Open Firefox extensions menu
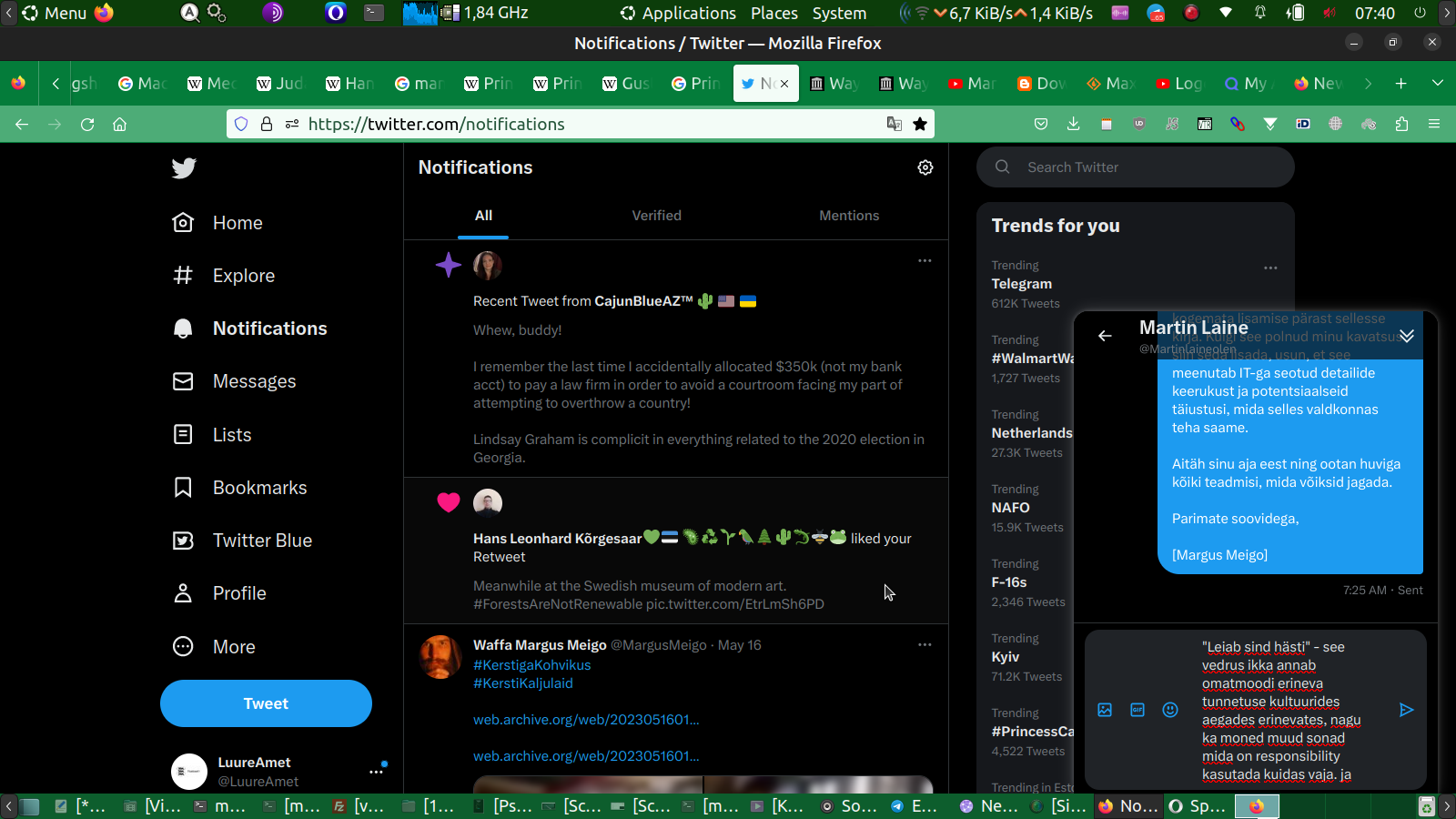 pos(1401,124)
